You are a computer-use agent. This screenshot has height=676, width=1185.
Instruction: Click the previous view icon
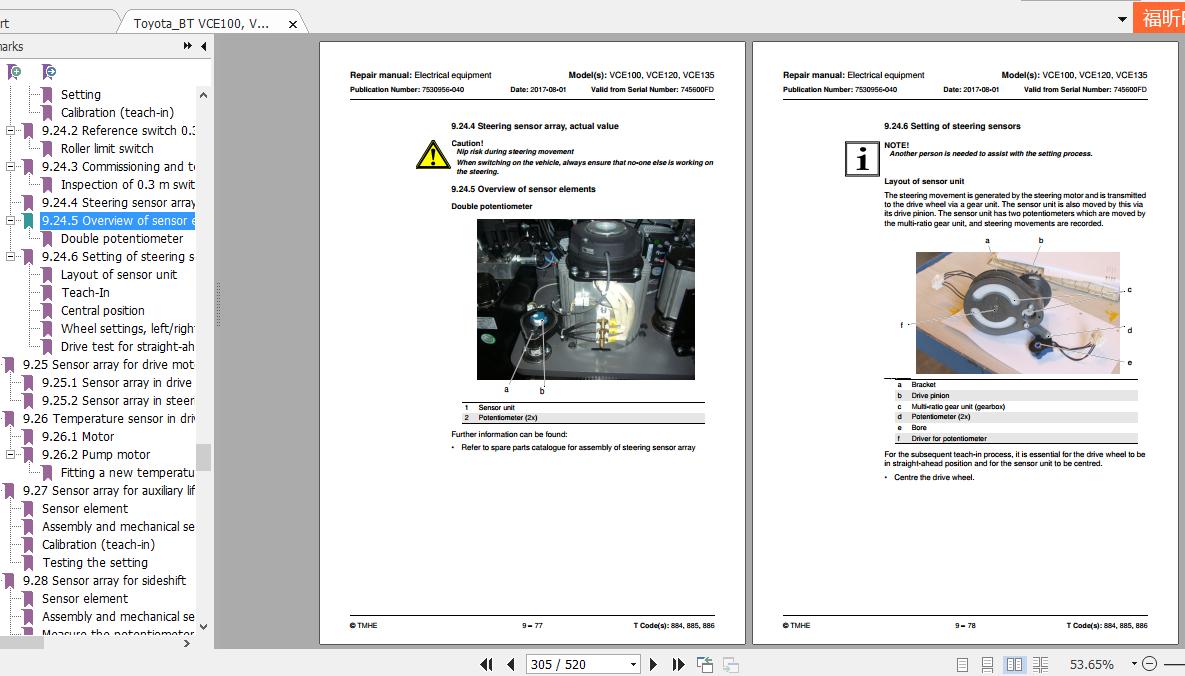pyautogui.click(x=705, y=665)
